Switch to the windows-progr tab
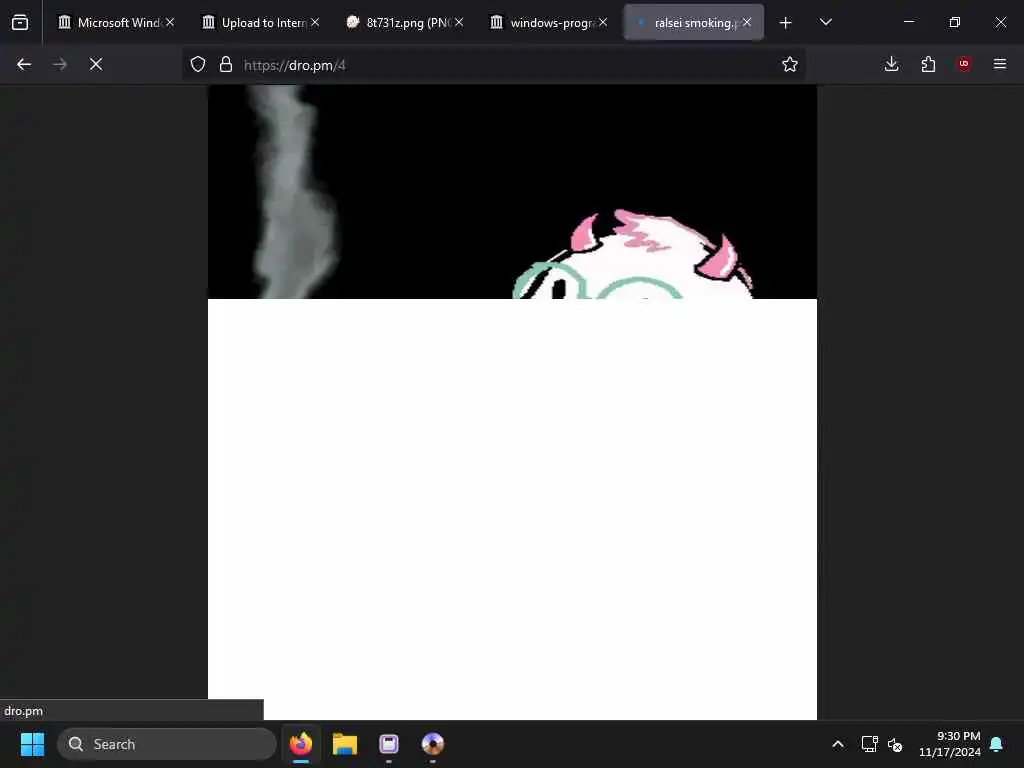Image resolution: width=1024 pixels, height=768 pixels. 550,23
